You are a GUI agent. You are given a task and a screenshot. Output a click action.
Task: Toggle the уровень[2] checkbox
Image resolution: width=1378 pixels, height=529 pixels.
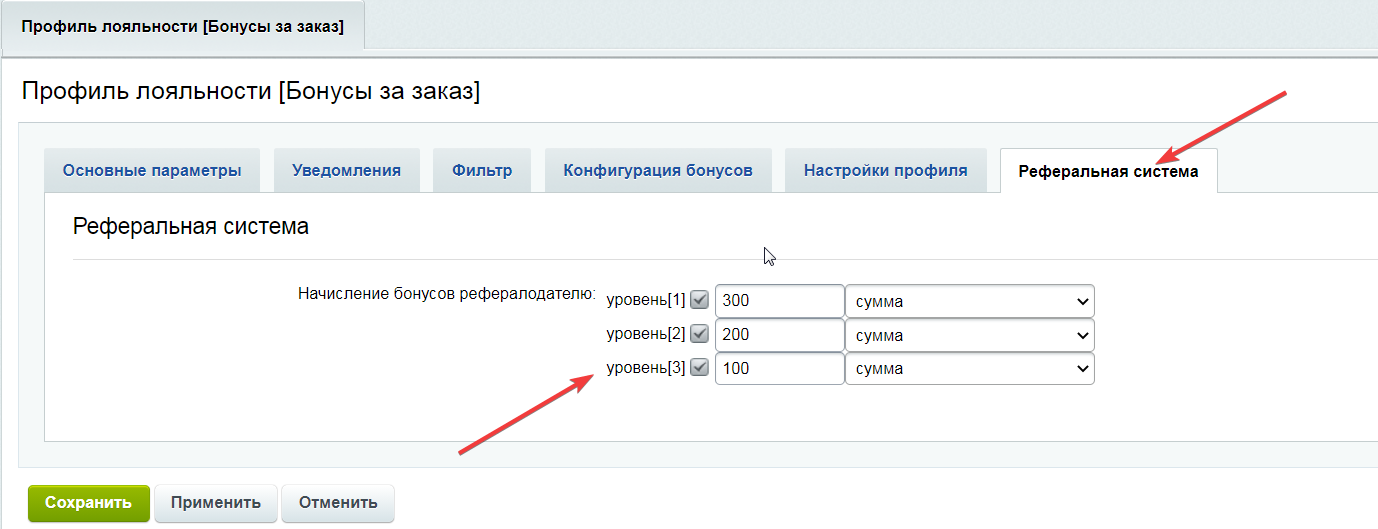tap(700, 334)
